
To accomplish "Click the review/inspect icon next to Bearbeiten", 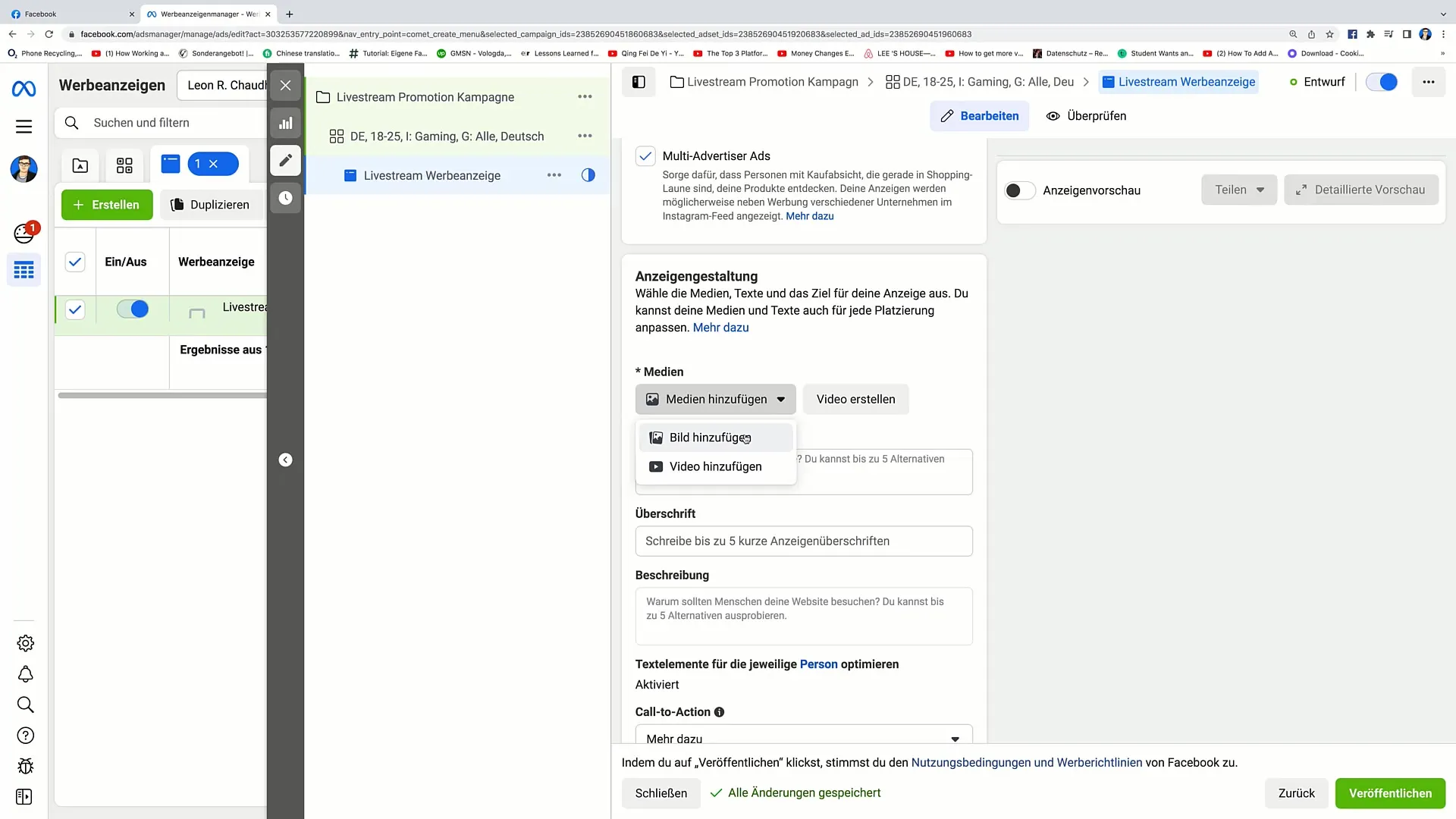I will point(1054,115).
